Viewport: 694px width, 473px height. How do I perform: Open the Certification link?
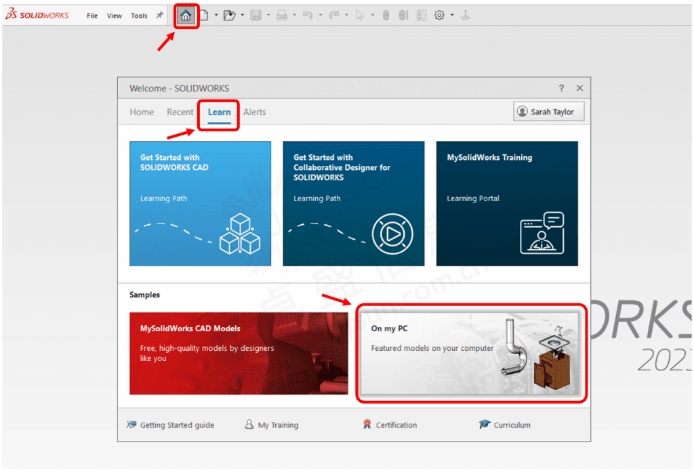click(389, 425)
